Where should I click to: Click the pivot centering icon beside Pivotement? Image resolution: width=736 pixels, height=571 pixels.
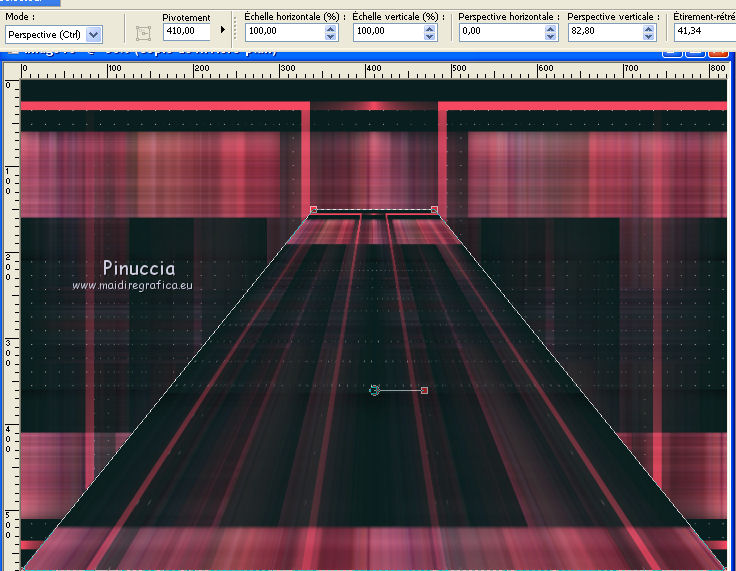(x=143, y=33)
